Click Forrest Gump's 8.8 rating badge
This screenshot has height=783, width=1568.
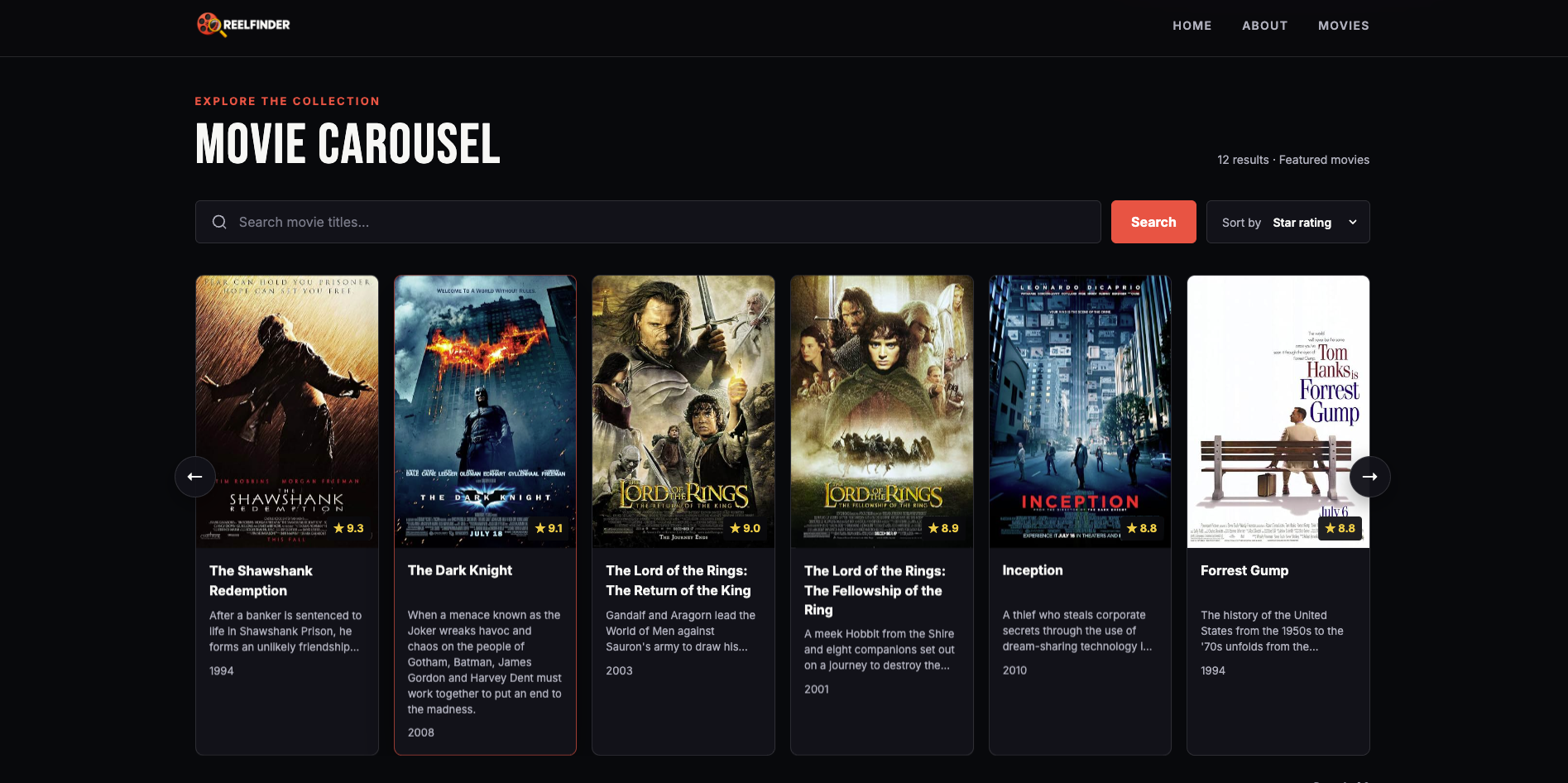1340,528
